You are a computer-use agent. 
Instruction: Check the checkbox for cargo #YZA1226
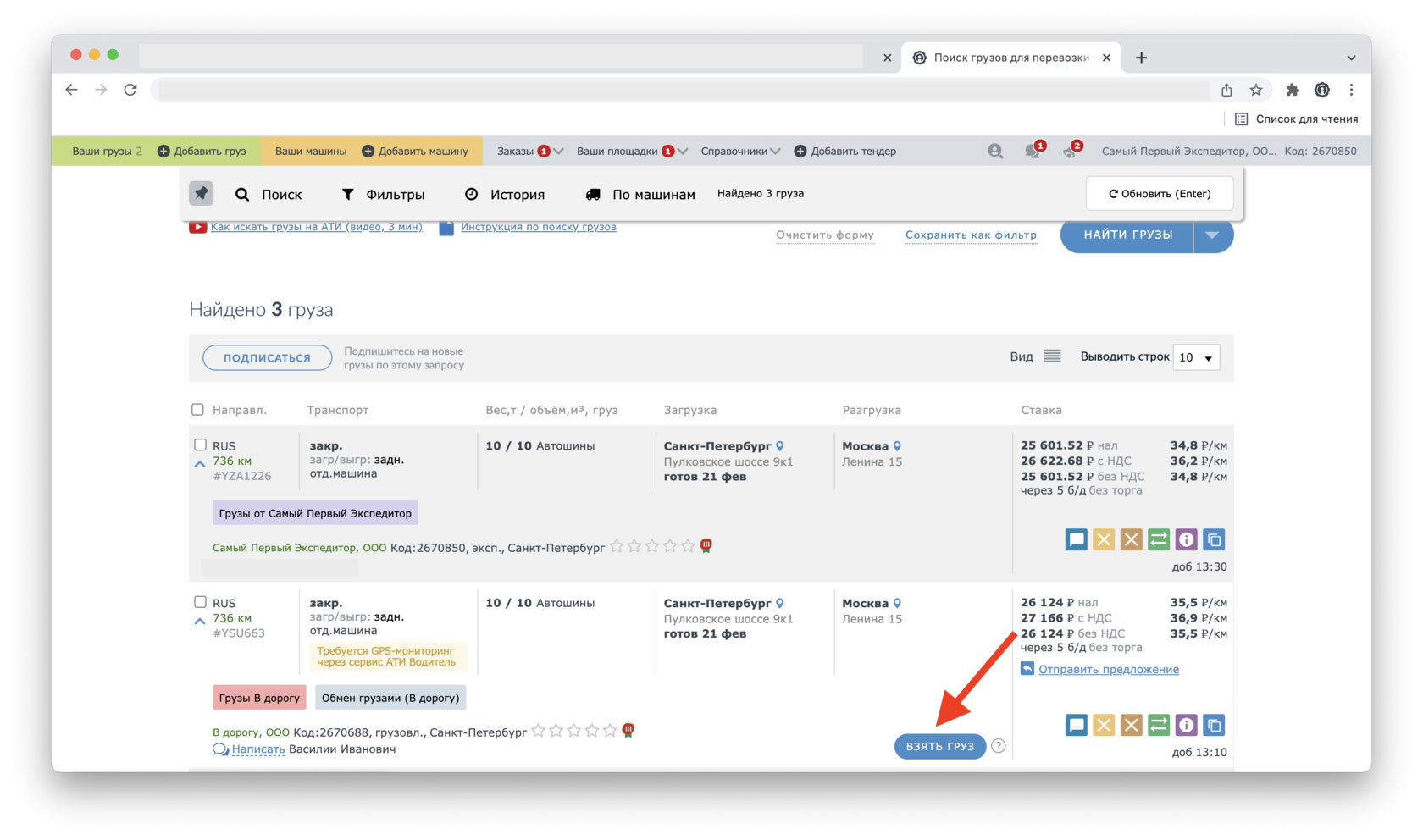[x=200, y=445]
